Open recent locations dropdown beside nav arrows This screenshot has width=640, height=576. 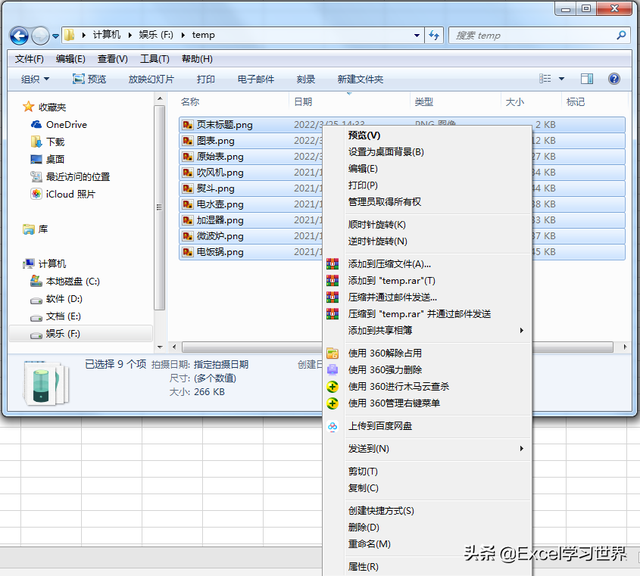point(56,36)
